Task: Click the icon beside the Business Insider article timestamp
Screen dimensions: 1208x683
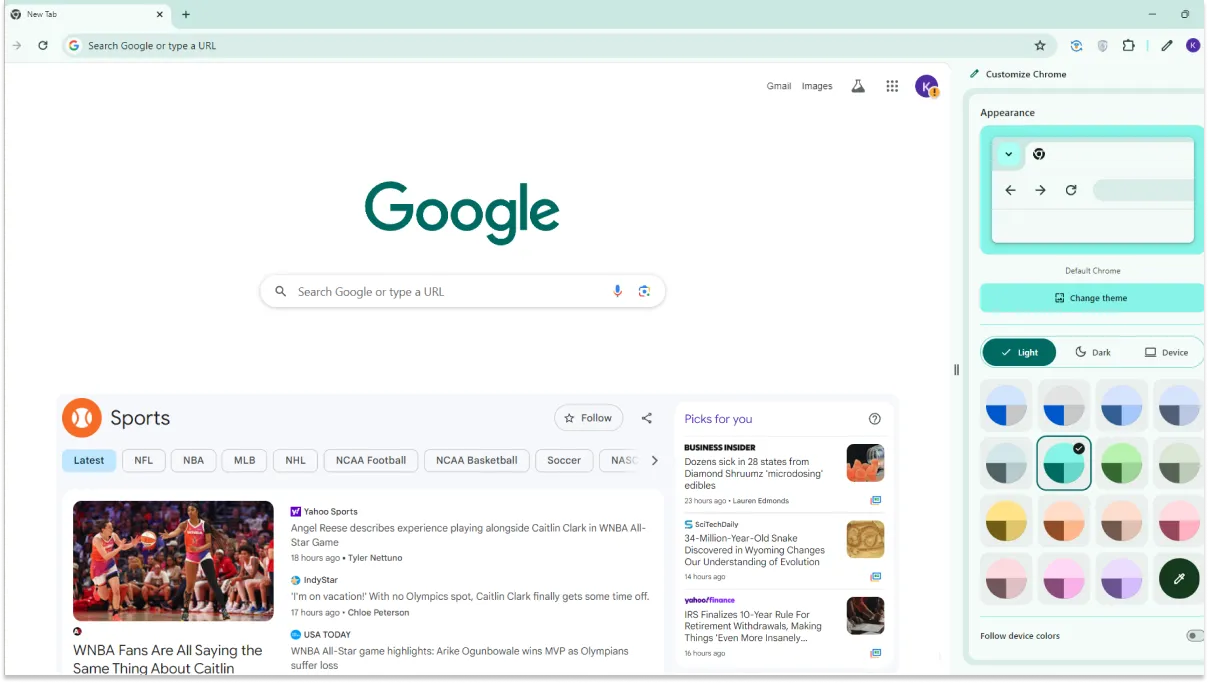Action: point(875,500)
